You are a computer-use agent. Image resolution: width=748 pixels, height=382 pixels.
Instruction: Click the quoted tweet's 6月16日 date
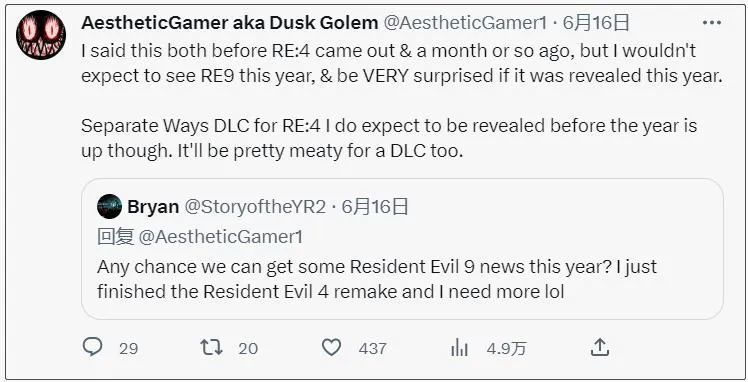375,207
